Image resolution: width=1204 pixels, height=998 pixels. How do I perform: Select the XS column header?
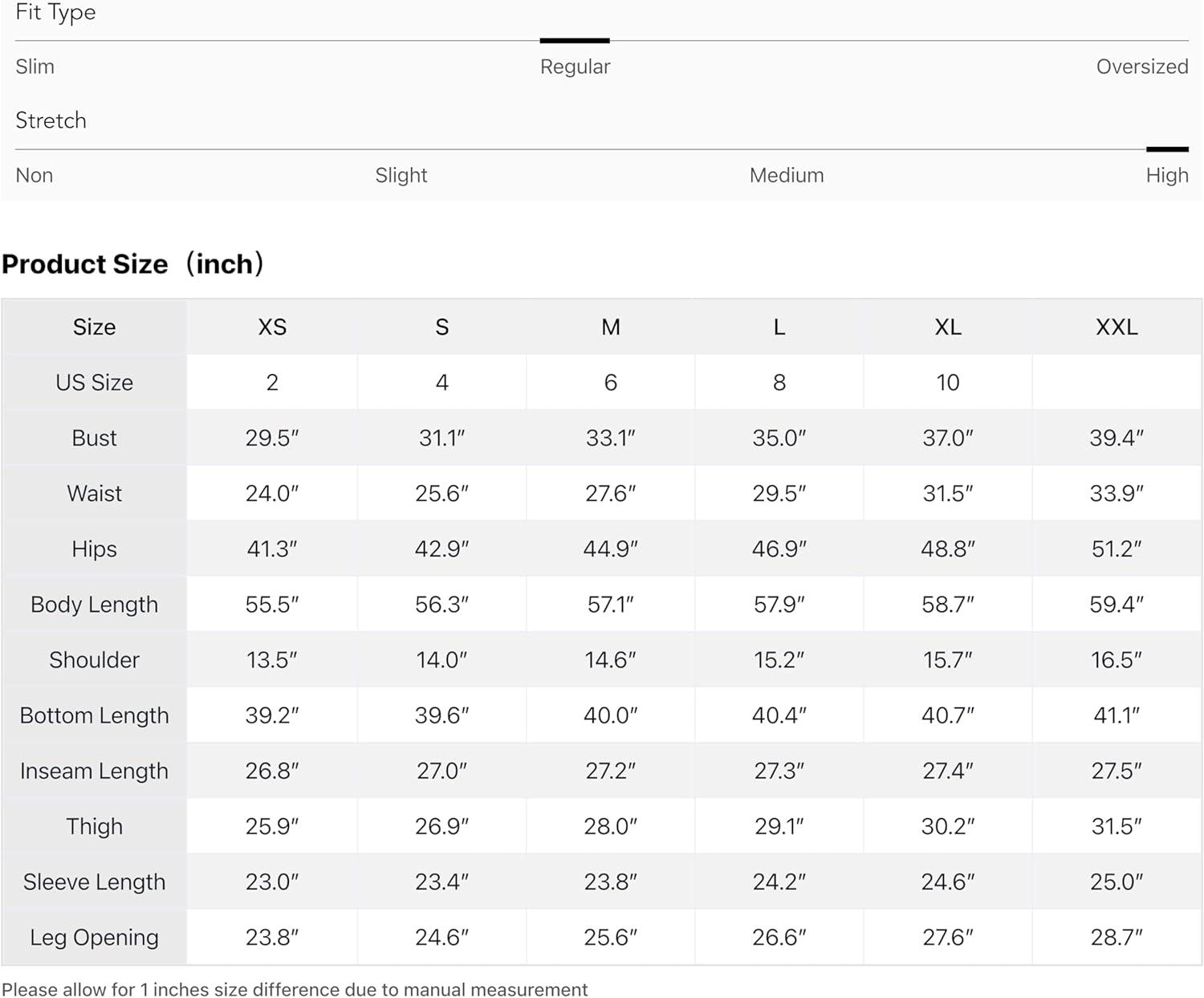pyautogui.click(x=272, y=327)
